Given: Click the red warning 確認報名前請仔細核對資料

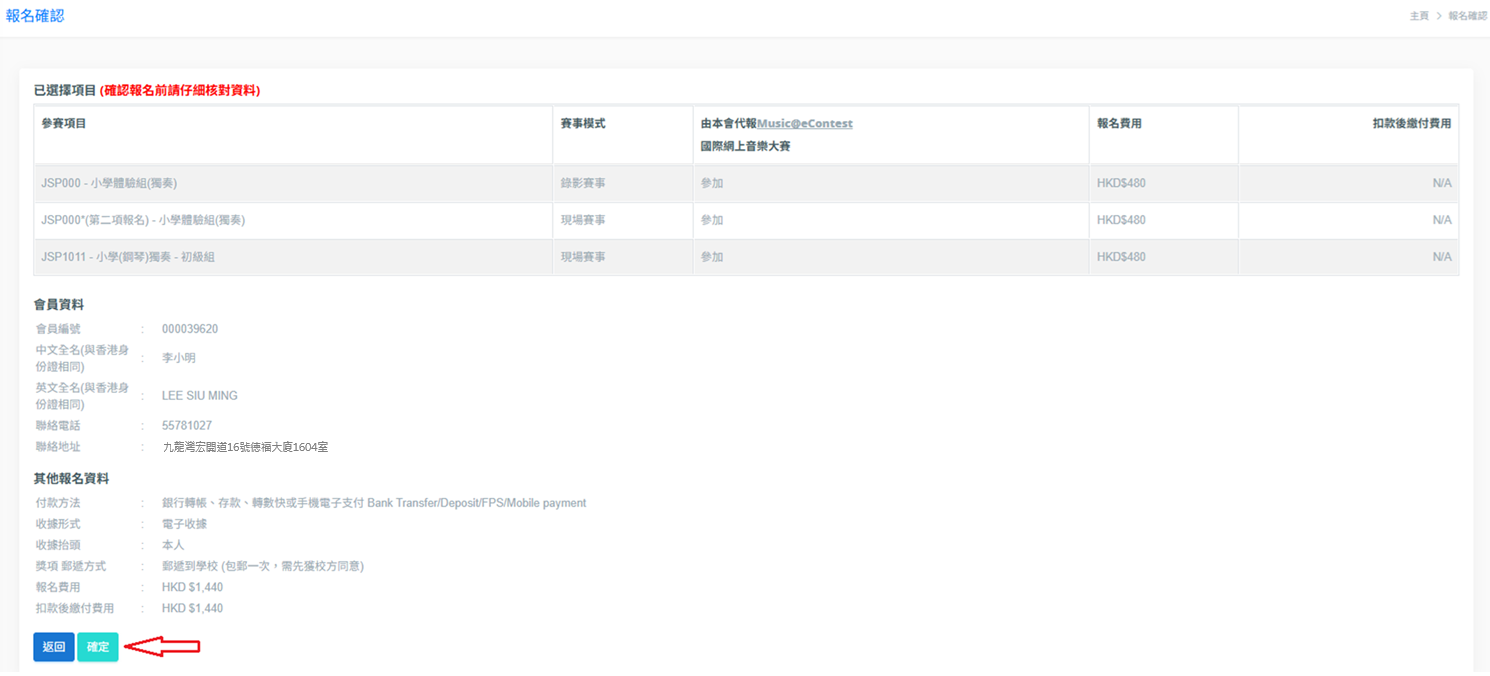Looking at the screenshot, I should pos(180,91).
